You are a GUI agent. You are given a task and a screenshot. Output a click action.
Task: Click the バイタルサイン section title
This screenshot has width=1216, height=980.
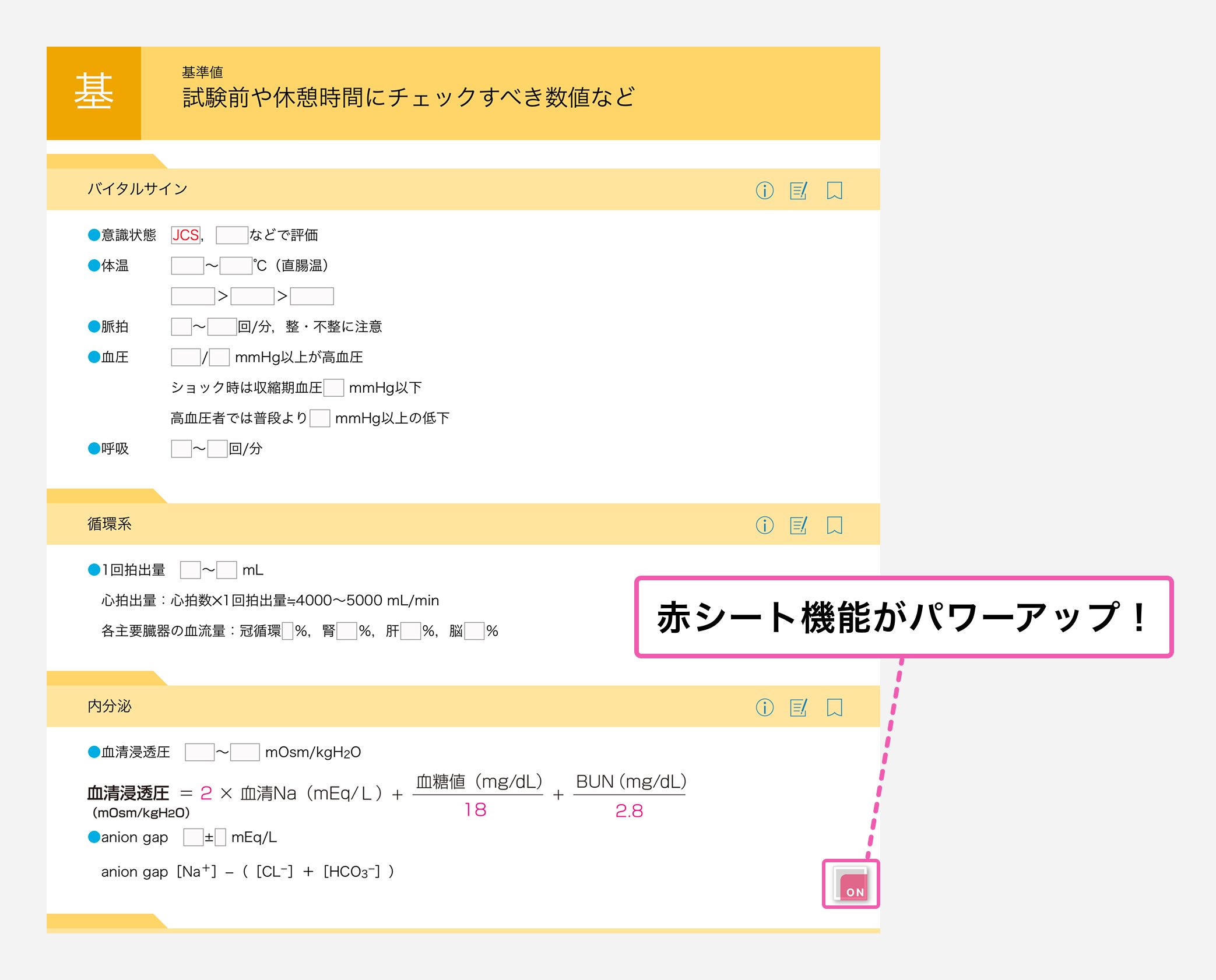click(138, 189)
